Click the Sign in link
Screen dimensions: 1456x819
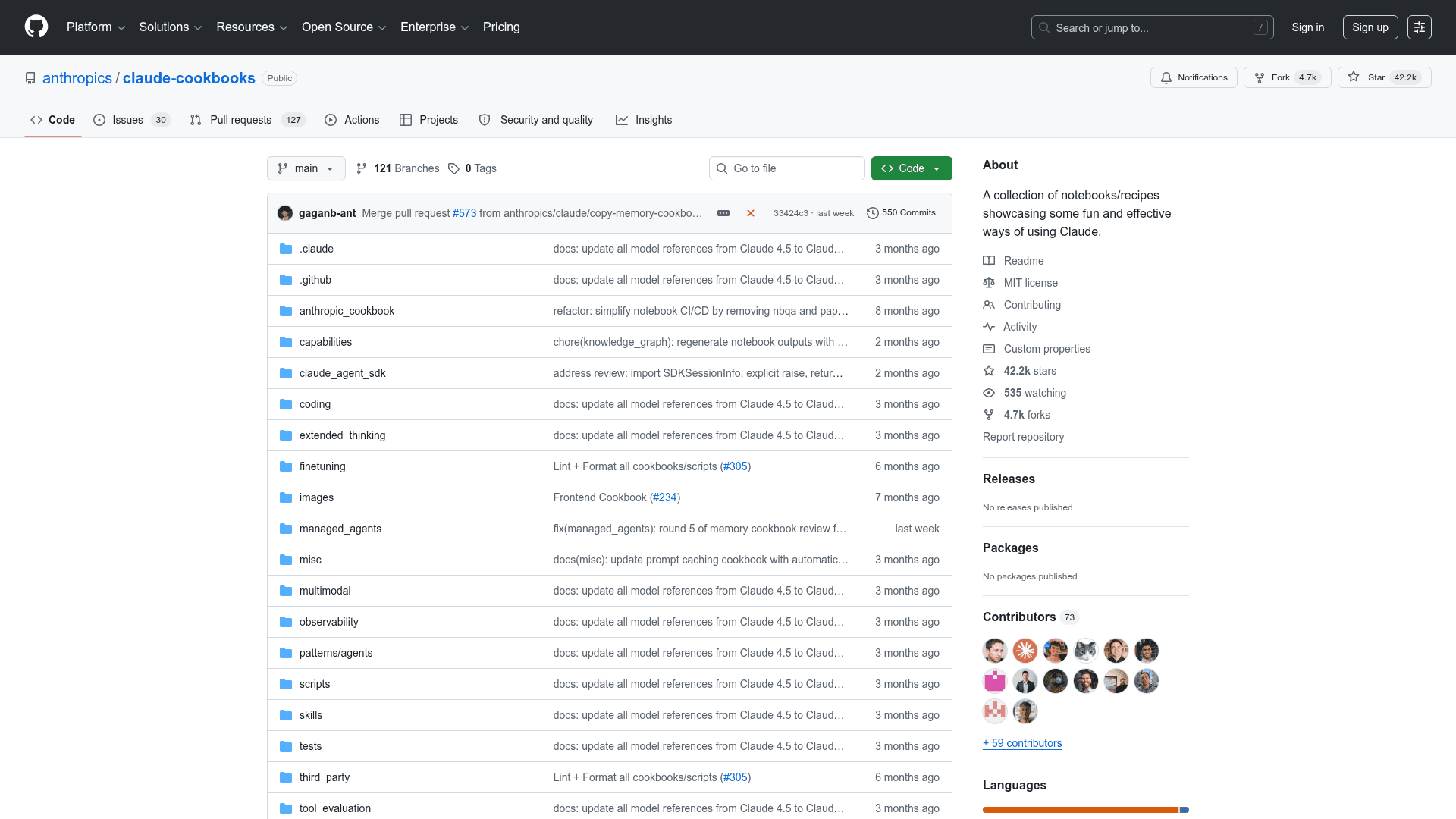coord(1308,27)
